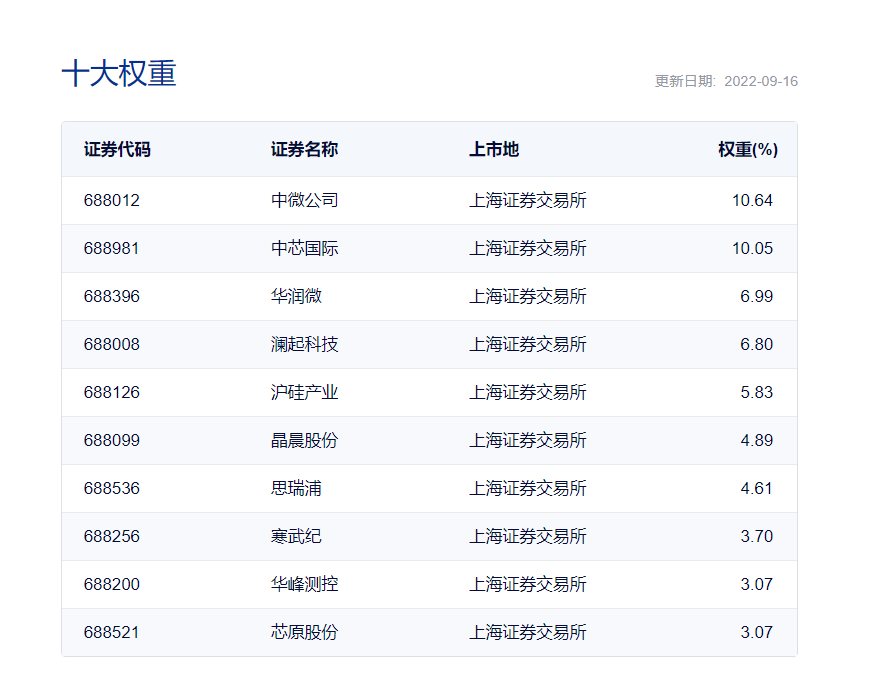Click security code 688521
891x677 pixels.
coord(112,632)
